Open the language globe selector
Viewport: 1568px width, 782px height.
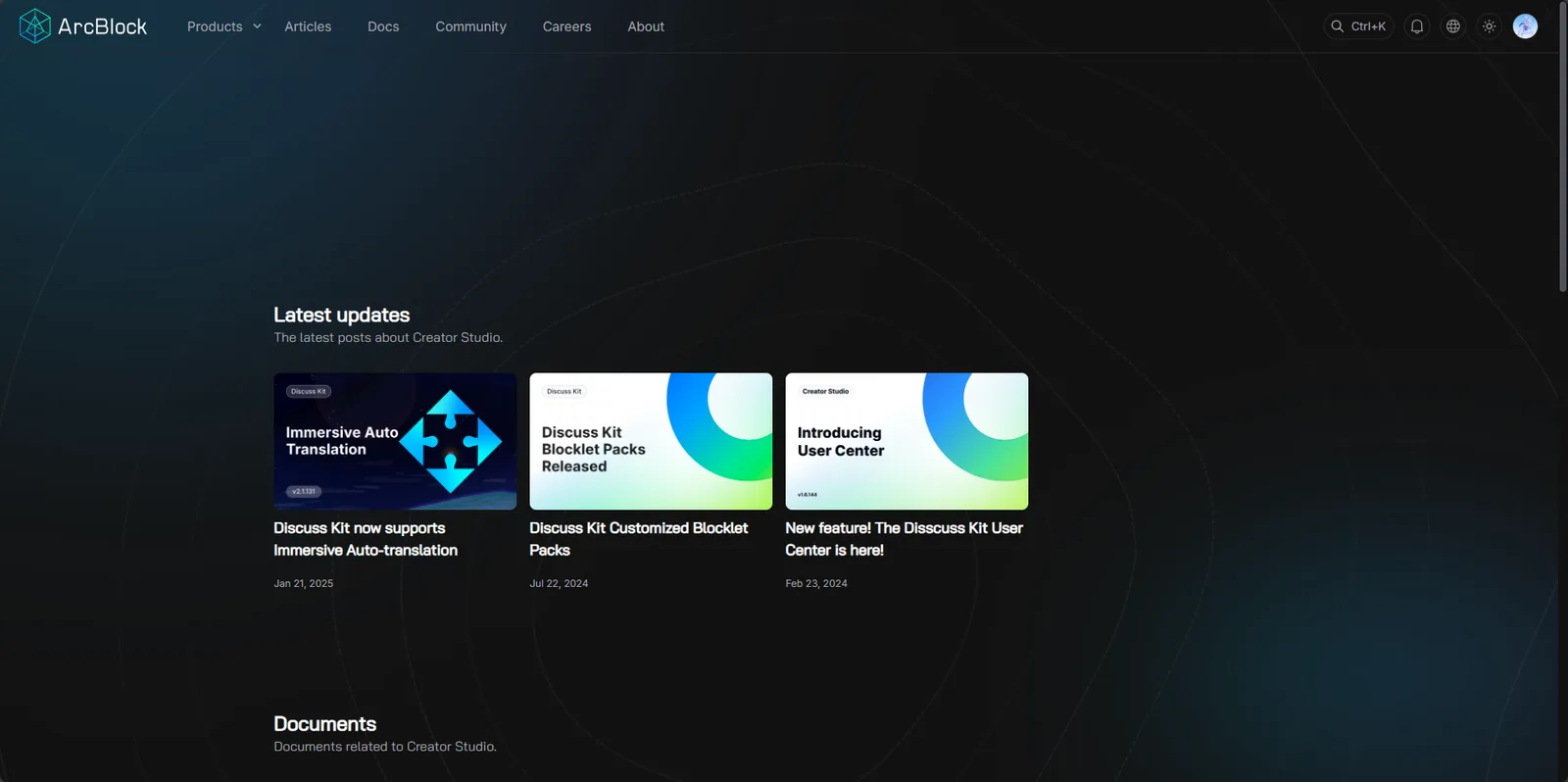[x=1453, y=26]
